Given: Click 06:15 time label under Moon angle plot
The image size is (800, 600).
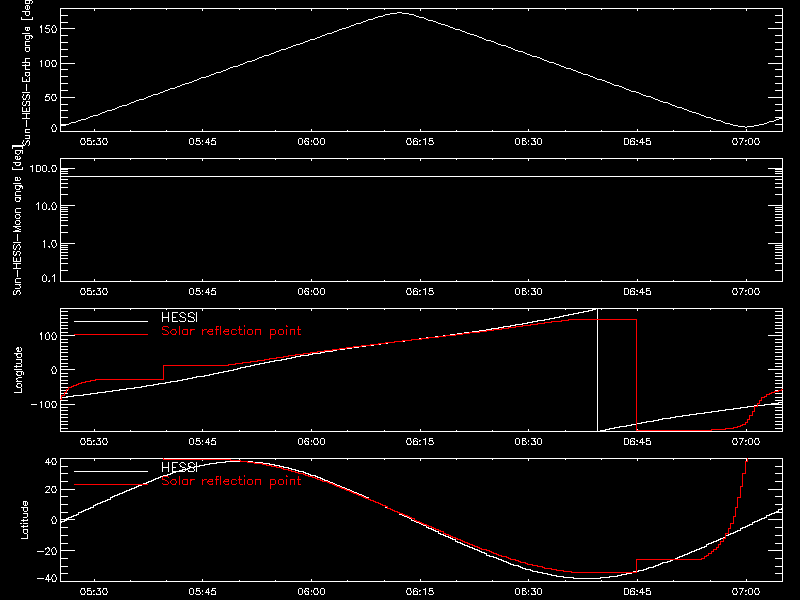Looking at the screenshot, I should click(420, 292).
